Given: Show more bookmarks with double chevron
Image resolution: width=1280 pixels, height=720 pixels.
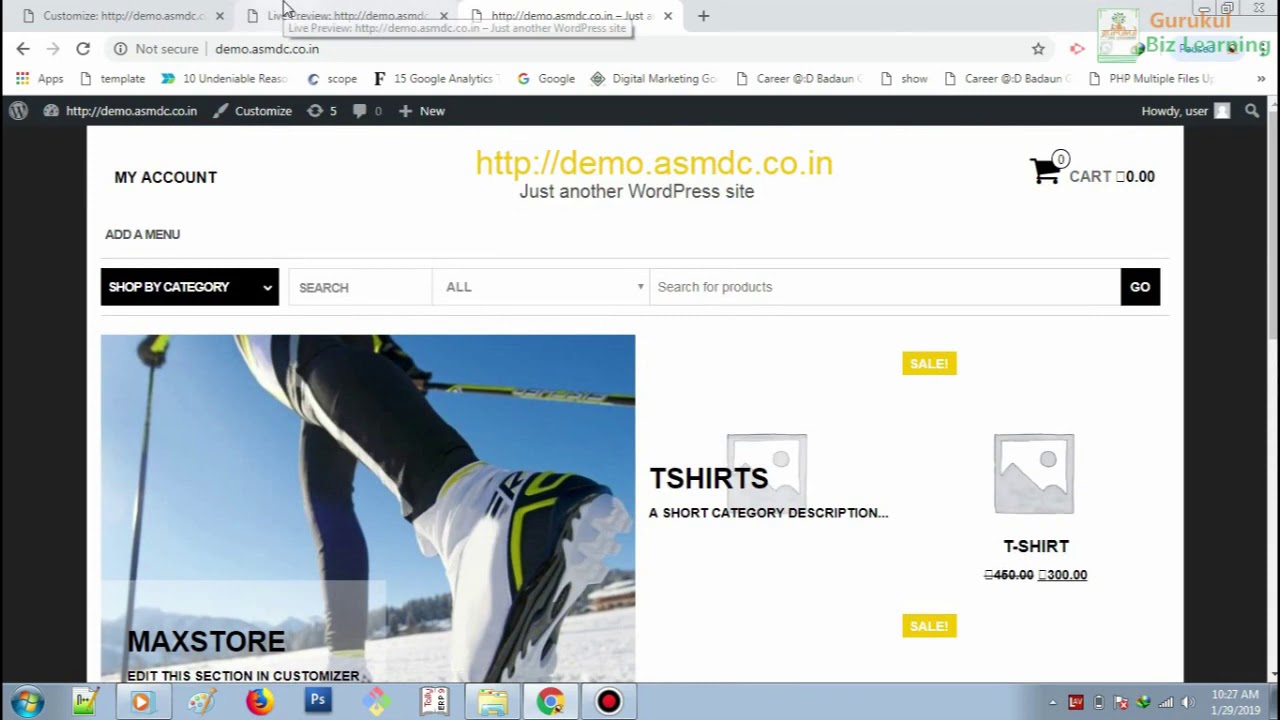Looking at the screenshot, I should click(x=1261, y=78).
